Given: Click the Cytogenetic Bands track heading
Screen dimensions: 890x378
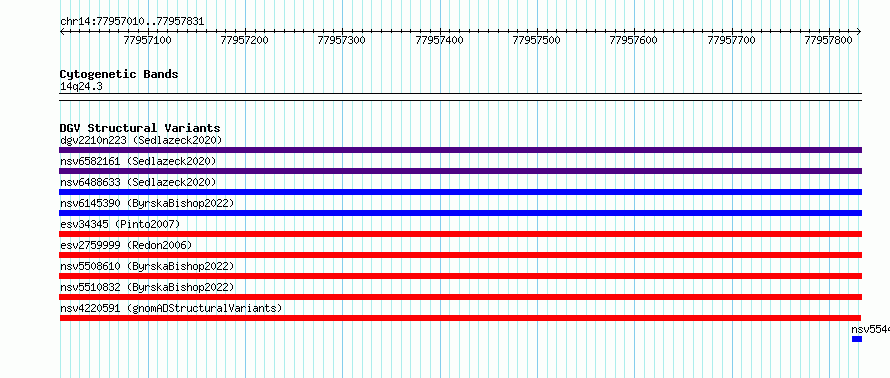Looking at the screenshot, I should pyautogui.click(x=119, y=74).
